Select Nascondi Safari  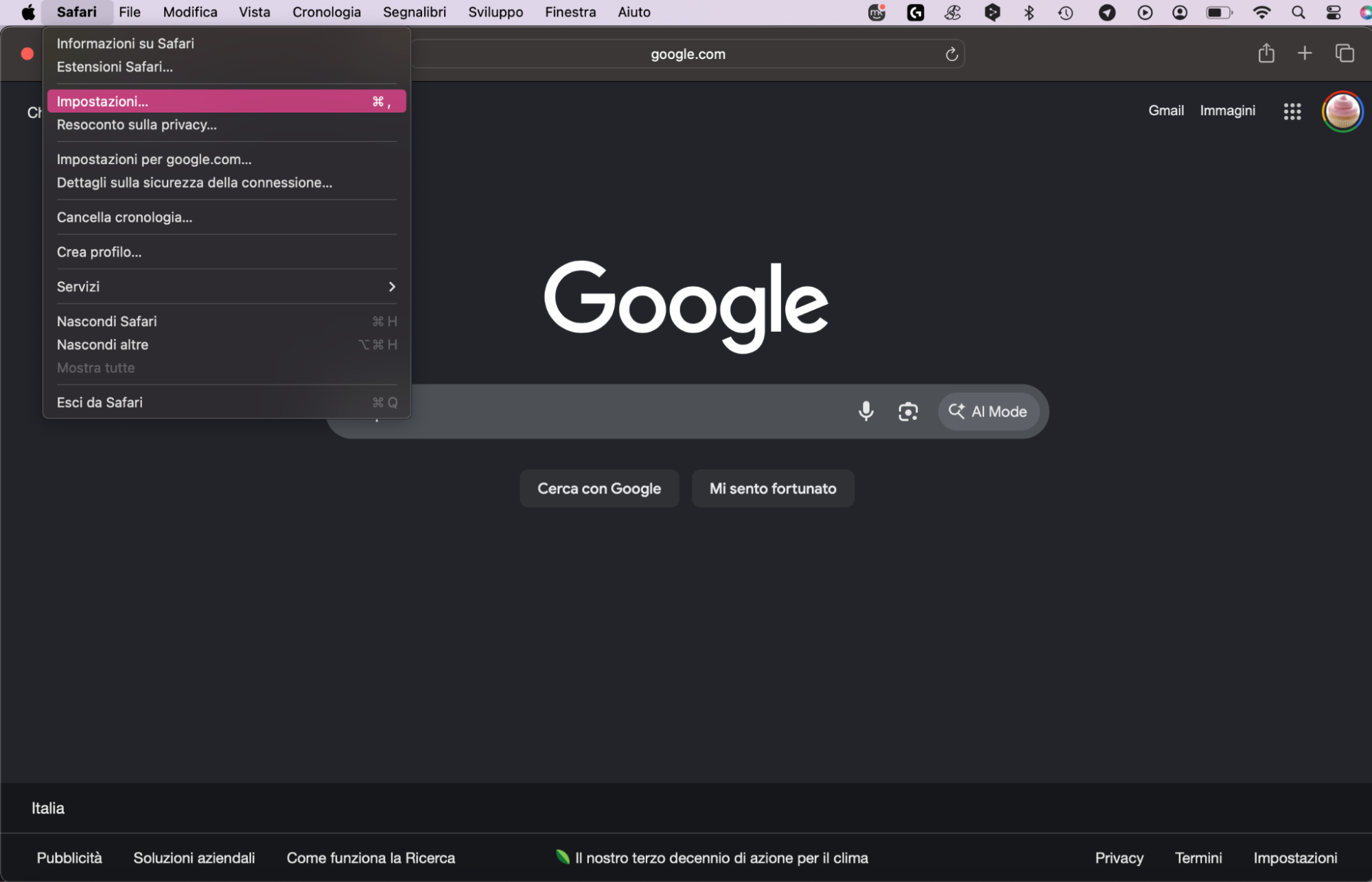click(x=226, y=321)
